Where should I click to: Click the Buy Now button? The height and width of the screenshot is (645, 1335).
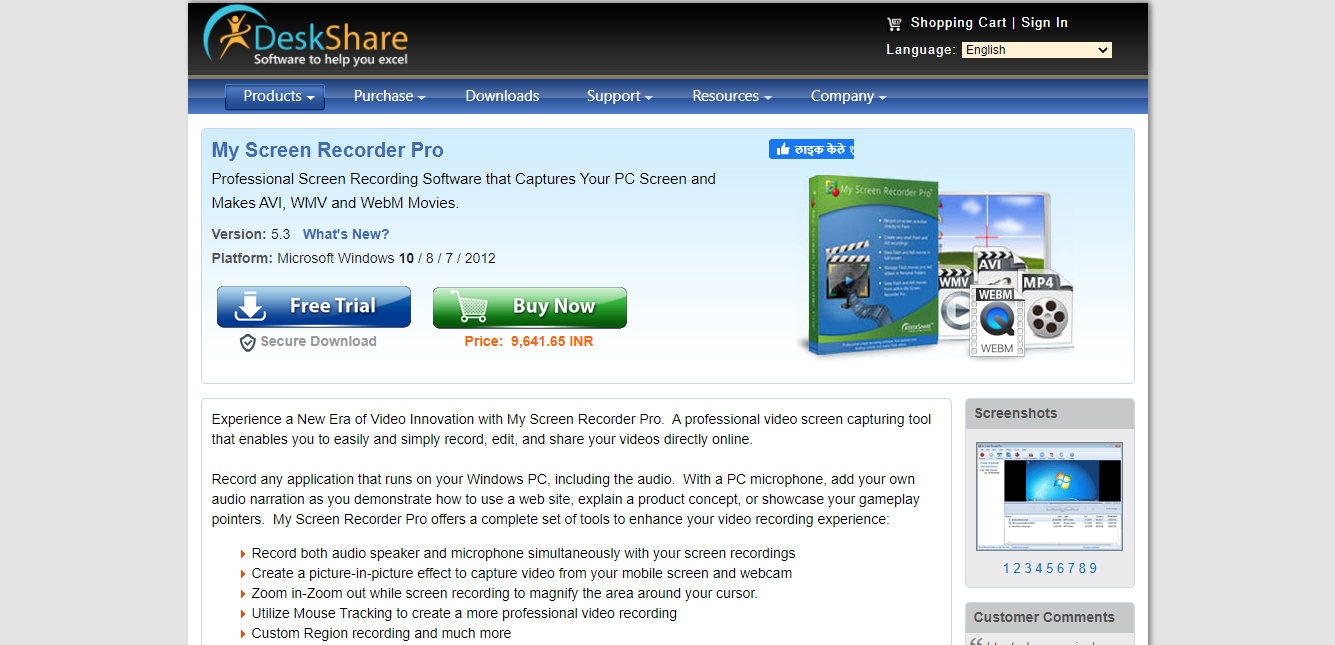(x=530, y=307)
